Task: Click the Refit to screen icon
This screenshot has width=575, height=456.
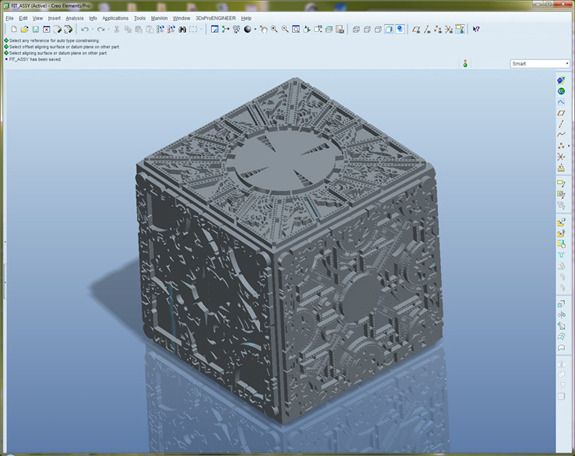Action: [296, 29]
